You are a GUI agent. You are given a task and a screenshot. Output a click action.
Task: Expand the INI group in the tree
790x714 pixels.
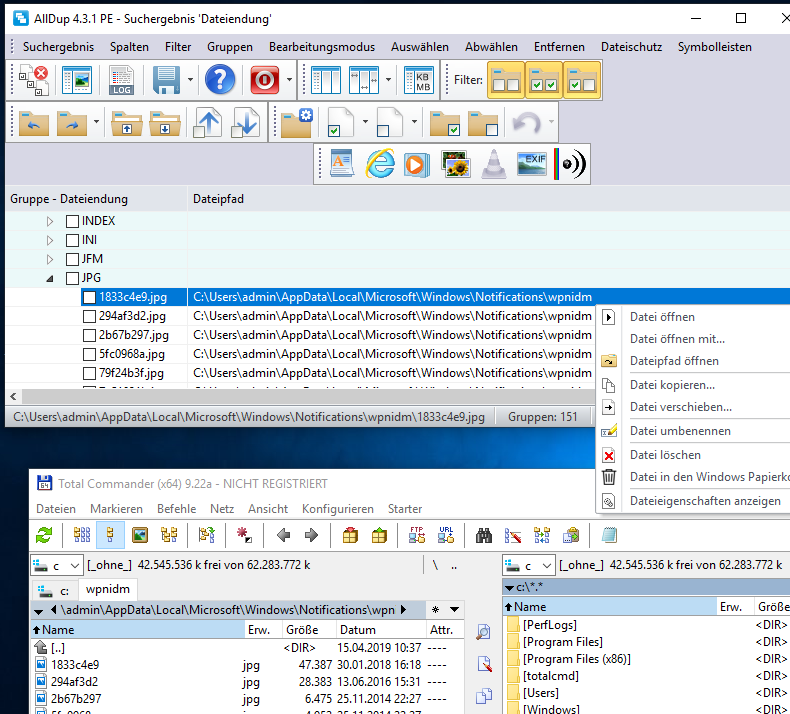tap(51, 240)
